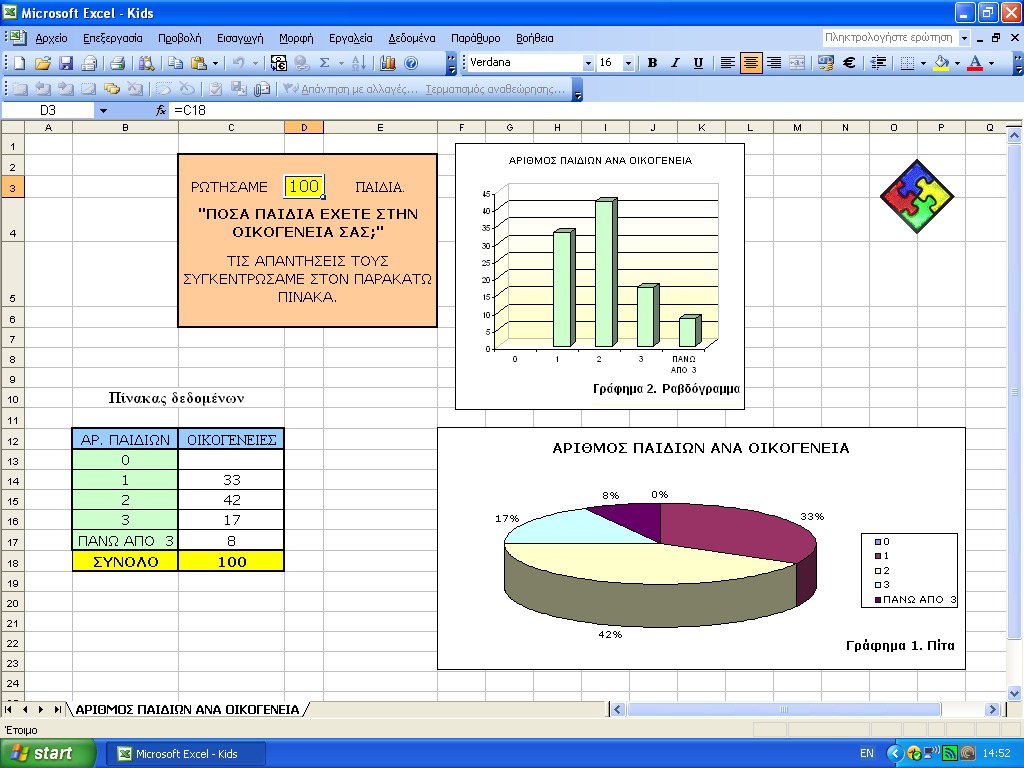Image resolution: width=1024 pixels, height=768 pixels.
Task: Save the workbook with floppy disk icon
Action: (66, 63)
